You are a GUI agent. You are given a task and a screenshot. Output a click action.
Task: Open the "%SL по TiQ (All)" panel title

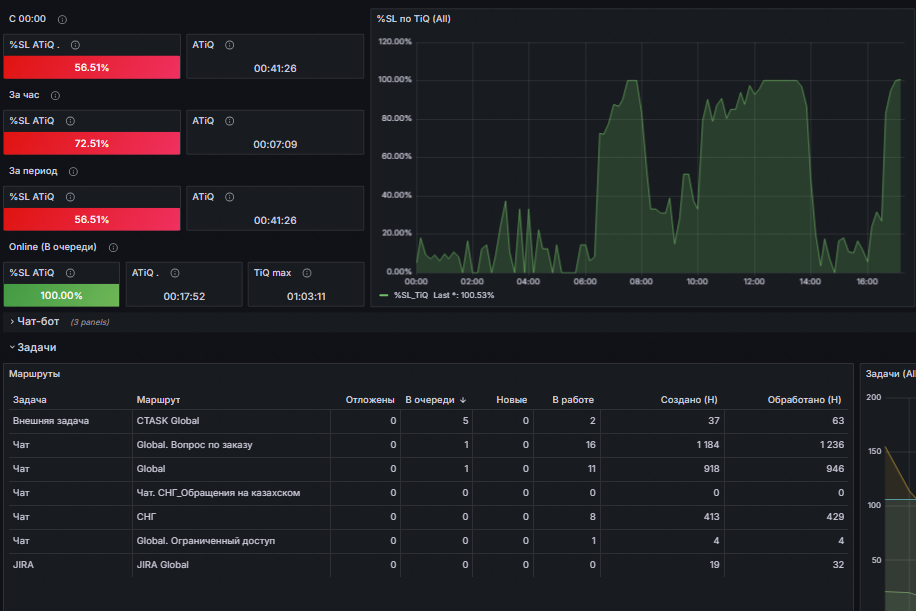click(414, 19)
